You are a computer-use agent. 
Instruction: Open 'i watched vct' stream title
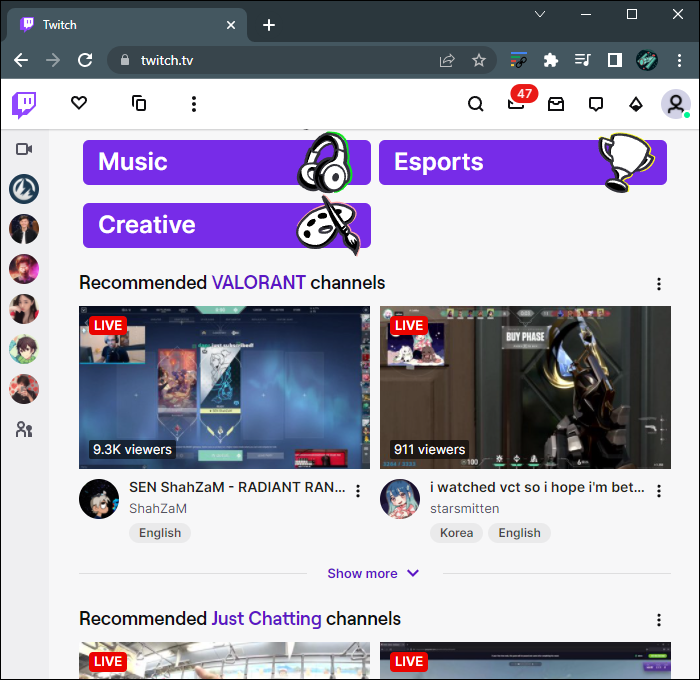(538, 487)
